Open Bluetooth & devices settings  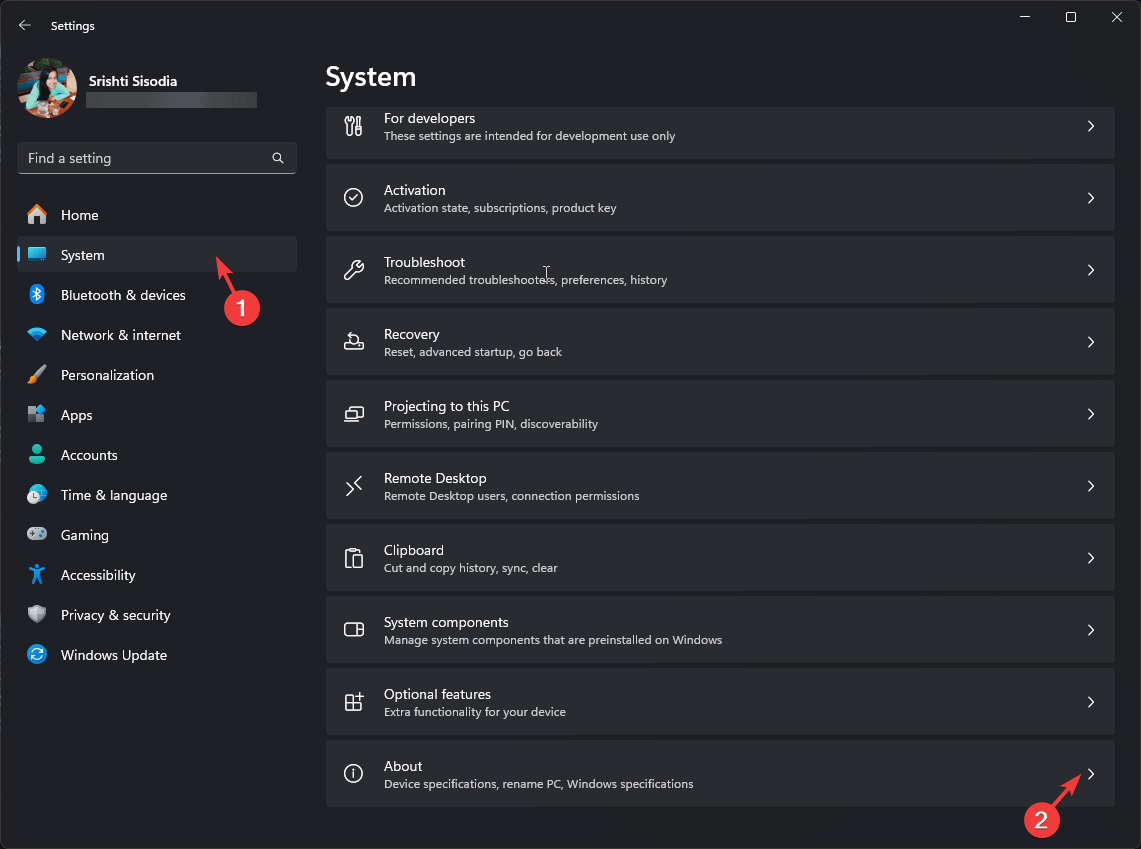click(x=156, y=295)
